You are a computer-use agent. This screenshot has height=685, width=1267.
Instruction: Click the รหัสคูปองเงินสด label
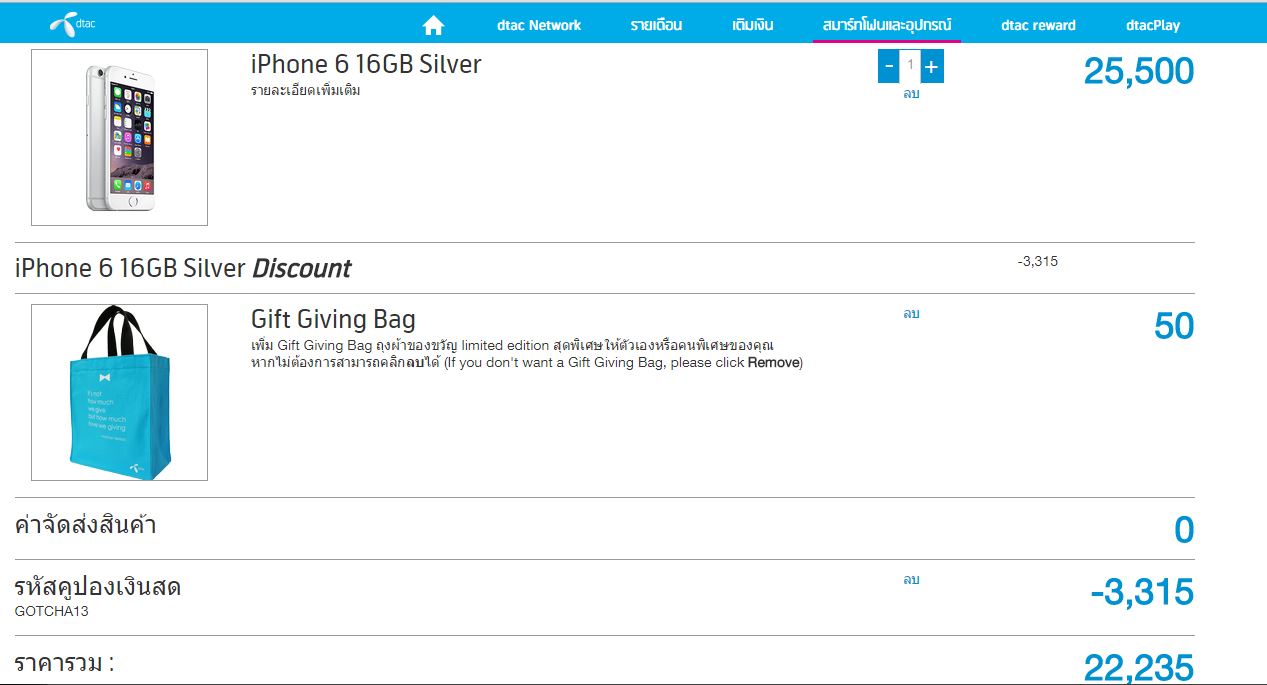click(x=98, y=587)
